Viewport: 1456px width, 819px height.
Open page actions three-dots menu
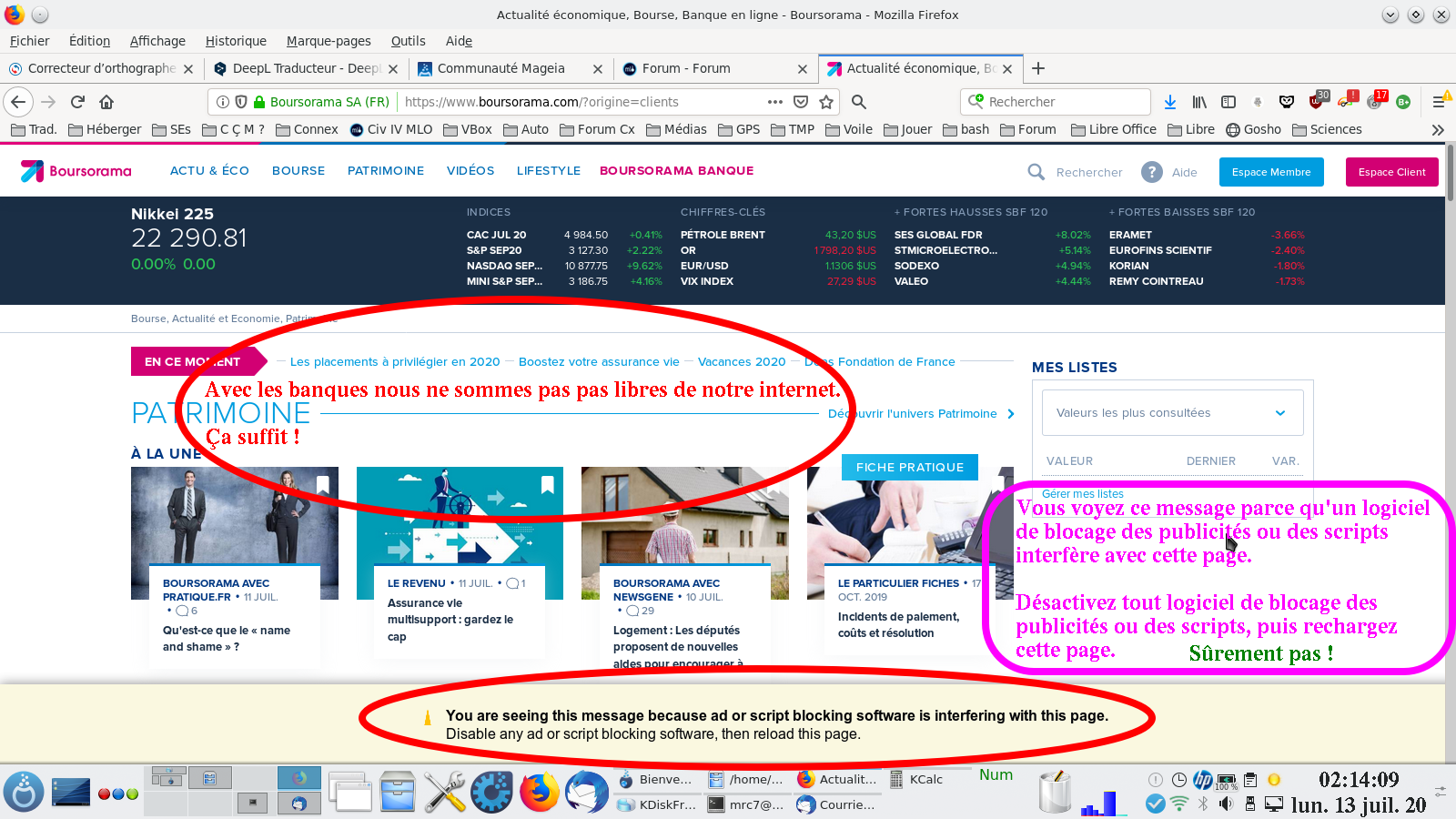pyautogui.click(x=775, y=102)
